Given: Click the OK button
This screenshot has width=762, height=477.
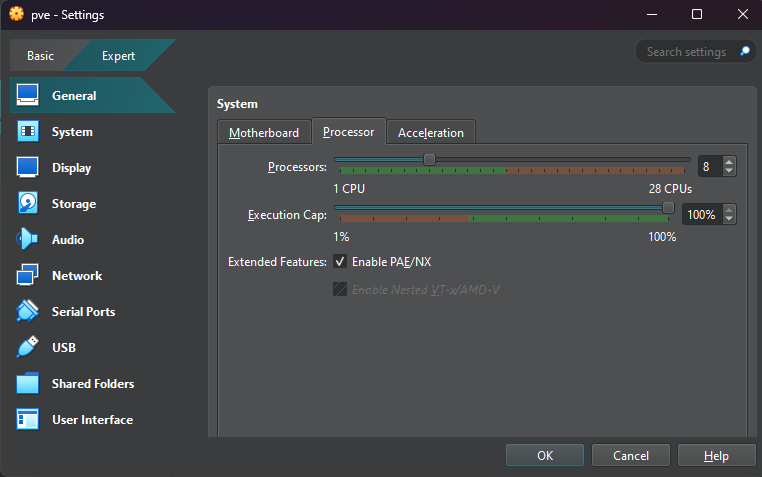Looking at the screenshot, I should 545,455.
